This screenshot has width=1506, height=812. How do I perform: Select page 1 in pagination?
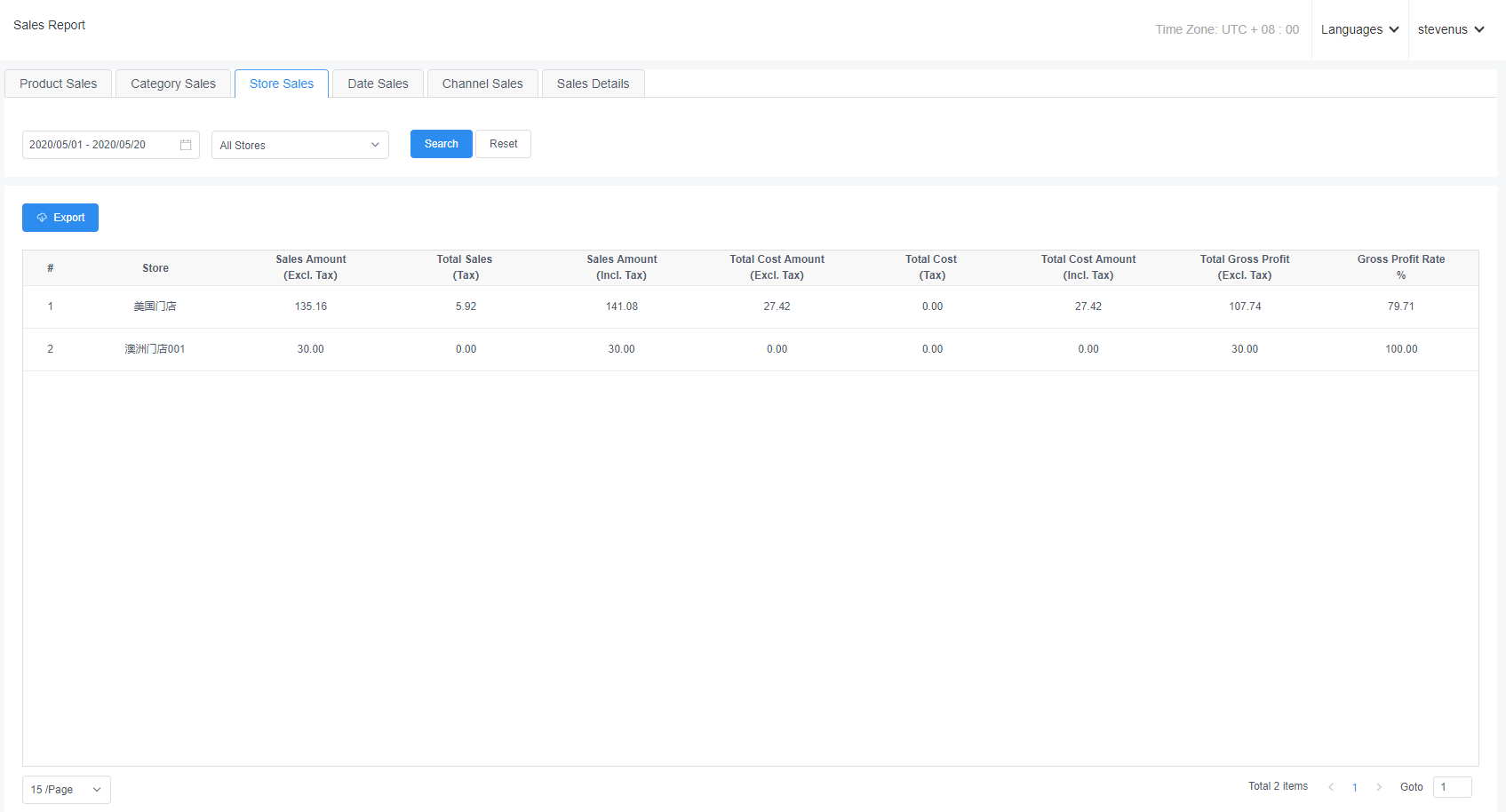click(1355, 787)
